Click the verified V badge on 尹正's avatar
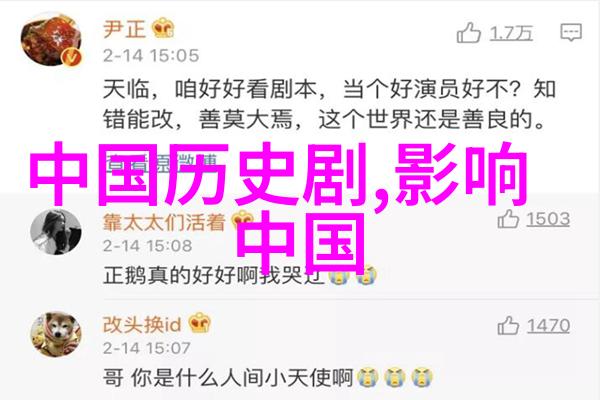The image size is (600, 400). click(x=72, y=57)
